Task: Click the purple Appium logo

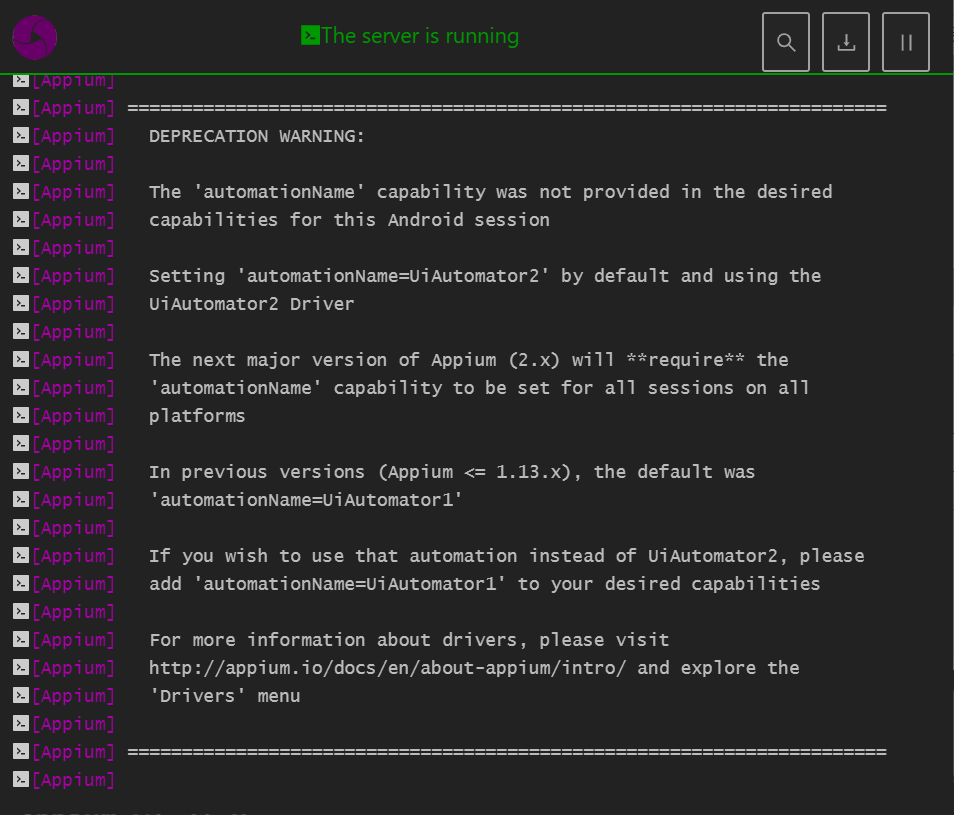Action: coord(35,37)
